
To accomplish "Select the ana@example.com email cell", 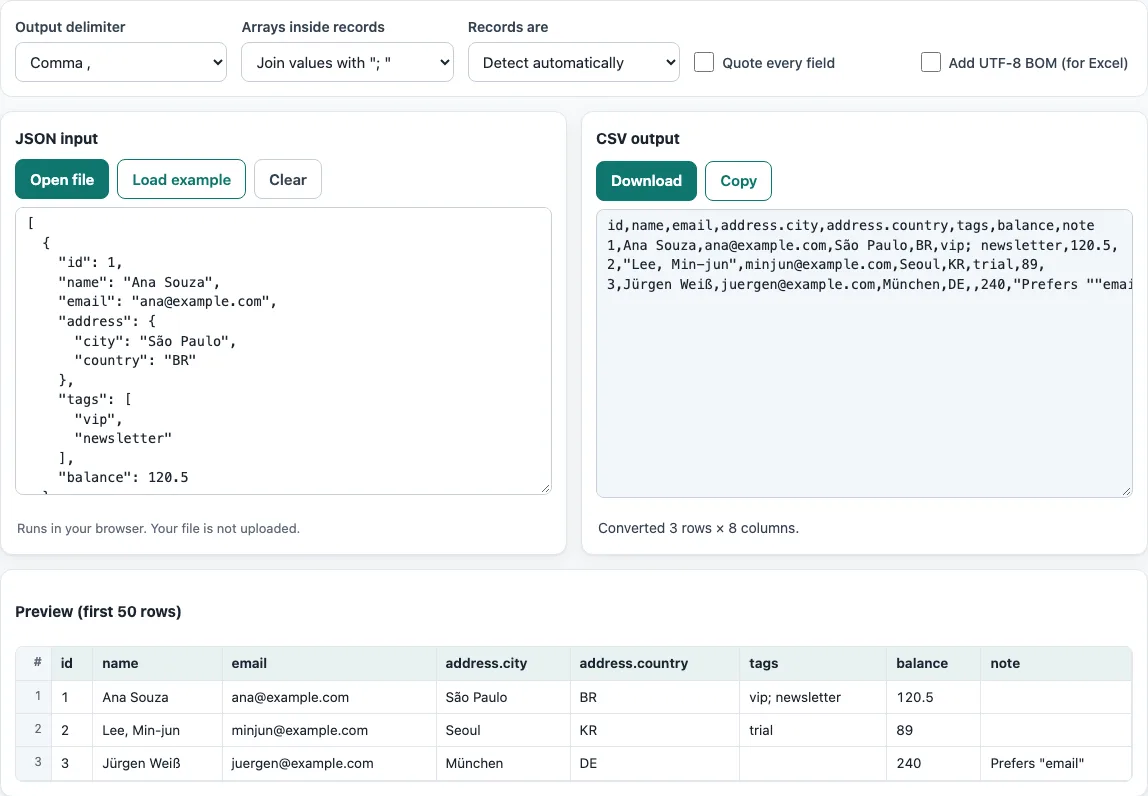I will coord(329,697).
